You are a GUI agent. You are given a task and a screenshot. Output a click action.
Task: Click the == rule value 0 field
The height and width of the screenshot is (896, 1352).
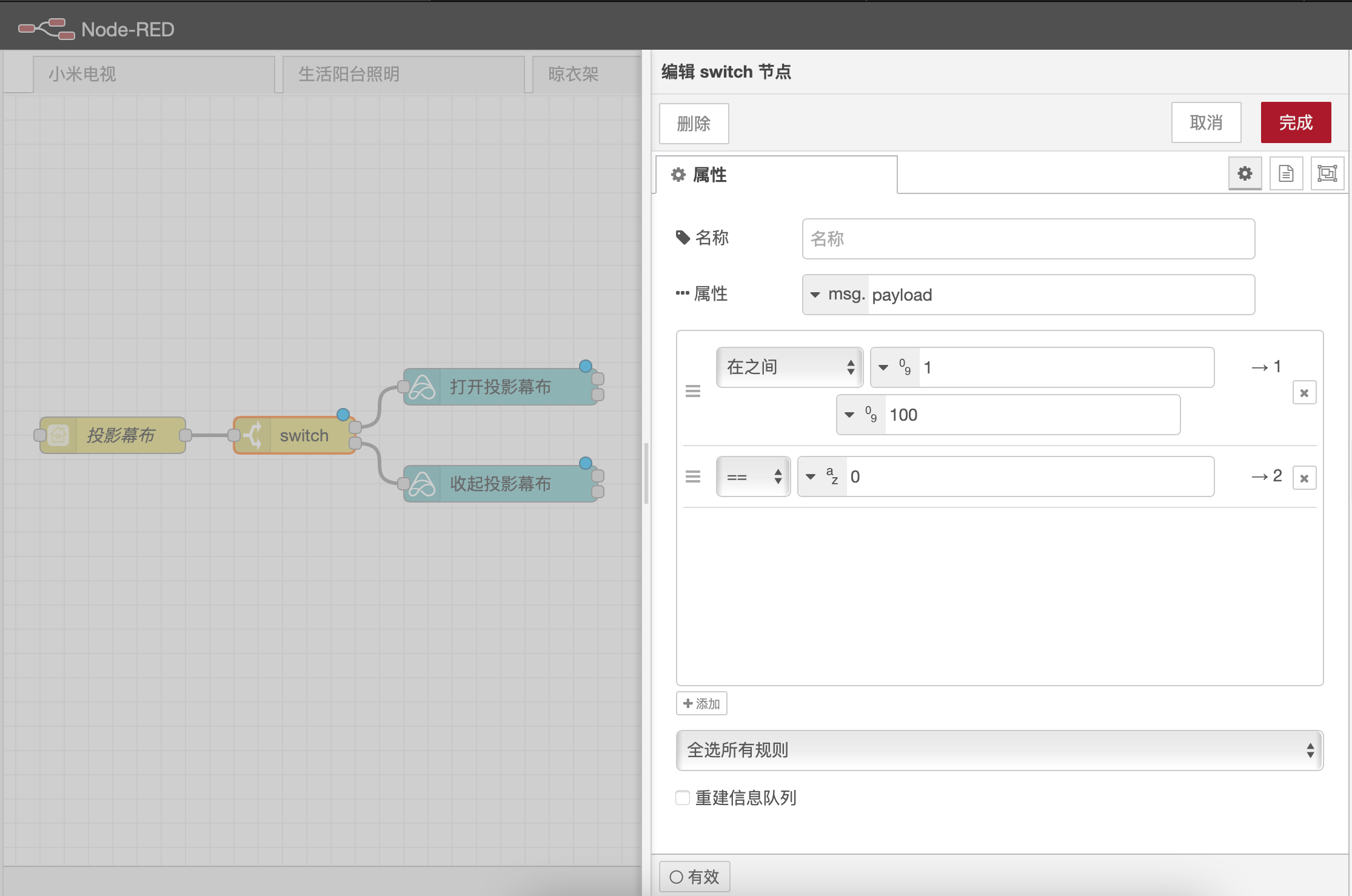1030,476
